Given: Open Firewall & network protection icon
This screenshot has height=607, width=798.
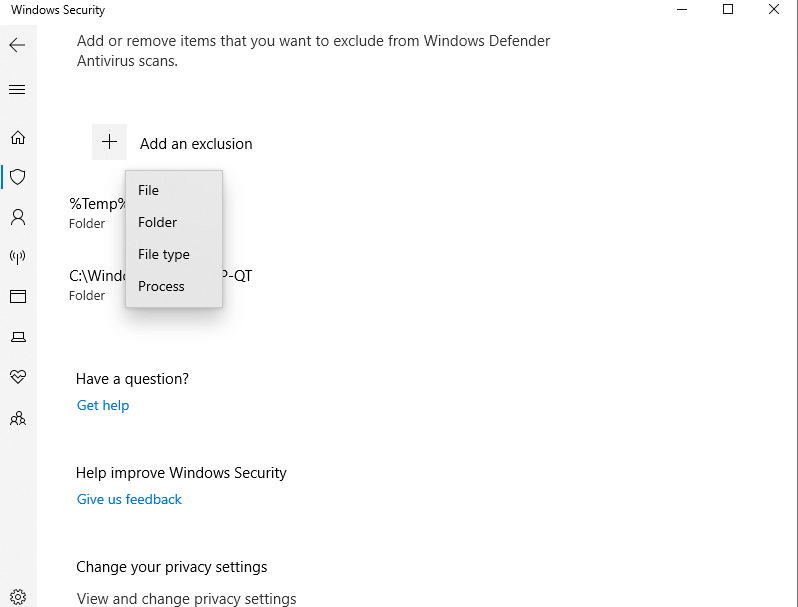Looking at the screenshot, I should [17, 257].
